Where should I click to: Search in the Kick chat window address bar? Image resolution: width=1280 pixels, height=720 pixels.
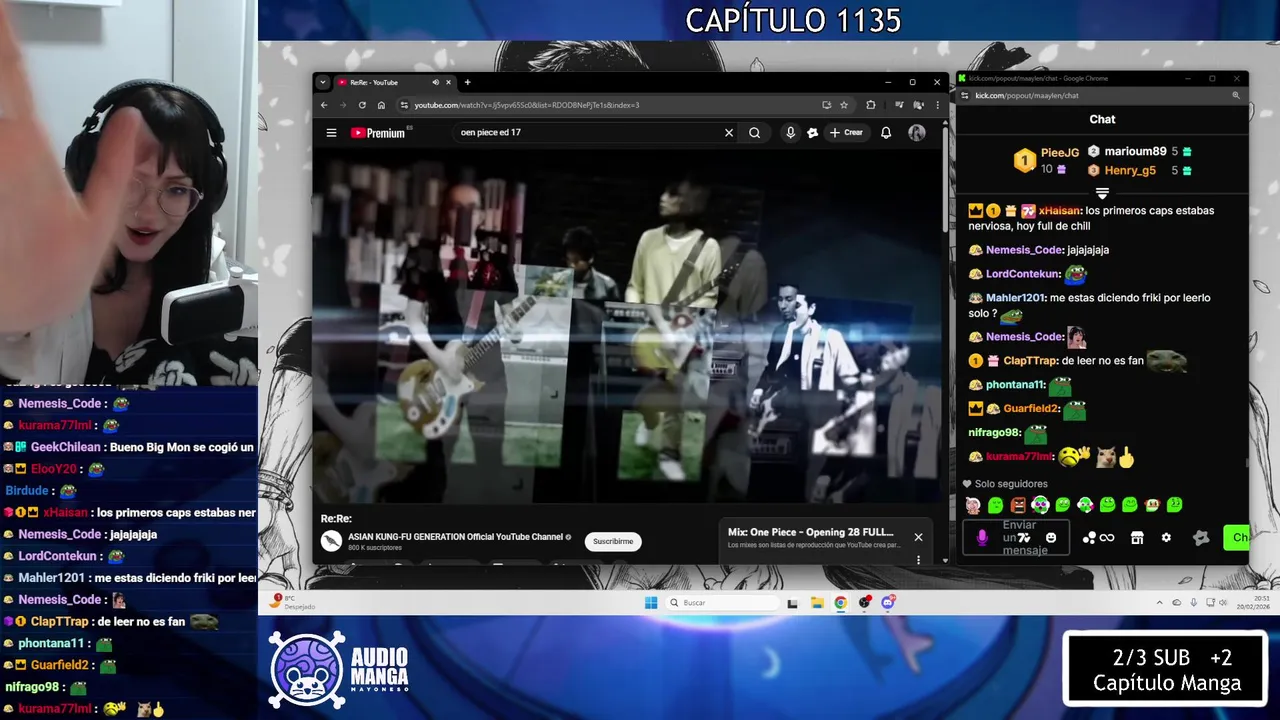(1236, 95)
